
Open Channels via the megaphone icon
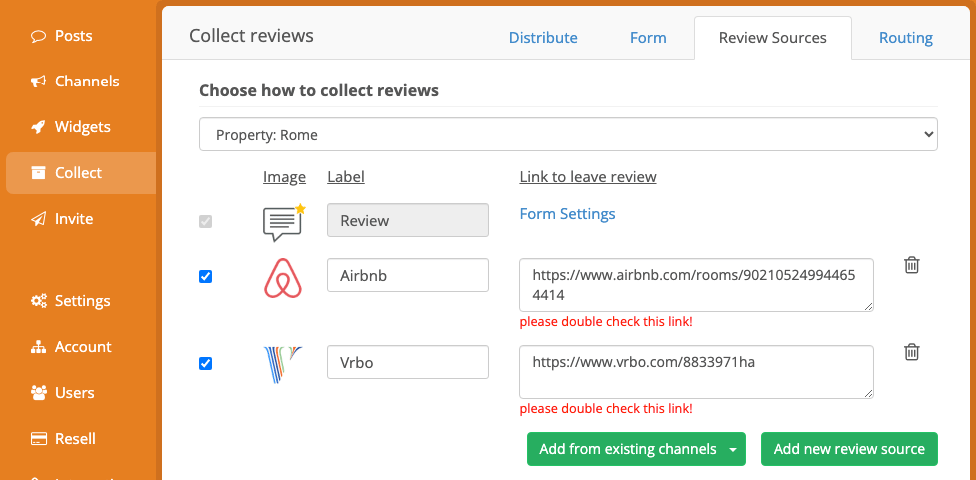pyautogui.click(x=39, y=82)
